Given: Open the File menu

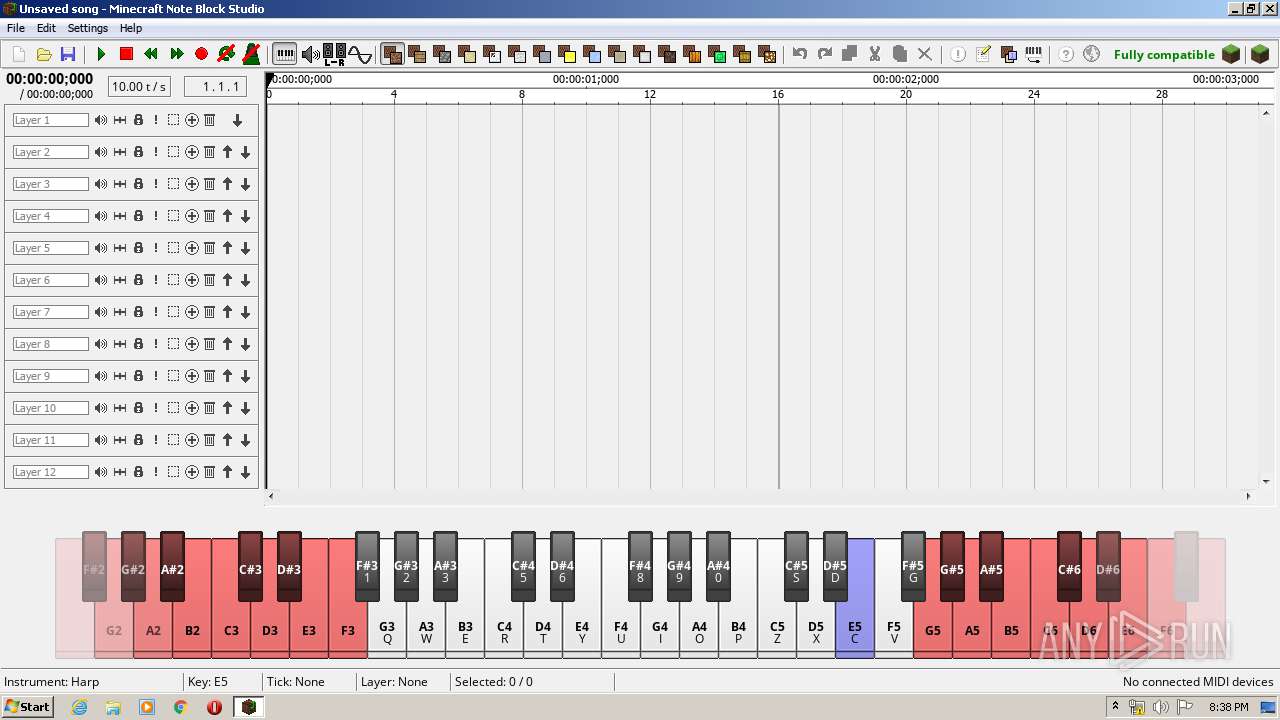Looking at the screenshot, I should 16,28.
